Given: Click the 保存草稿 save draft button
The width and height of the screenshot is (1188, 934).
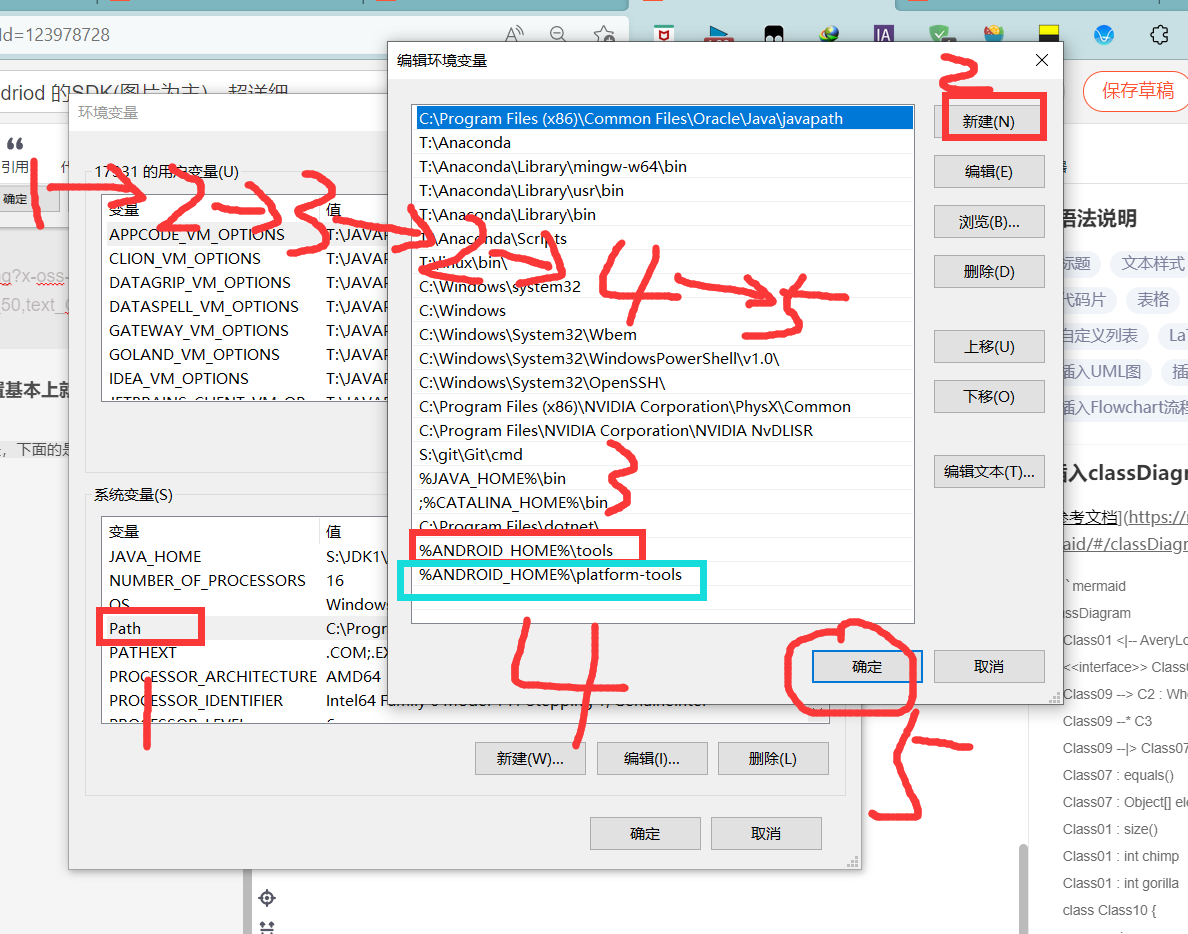Looking at the screenshot, I should pyautogui.click(x=1136, y=91).
